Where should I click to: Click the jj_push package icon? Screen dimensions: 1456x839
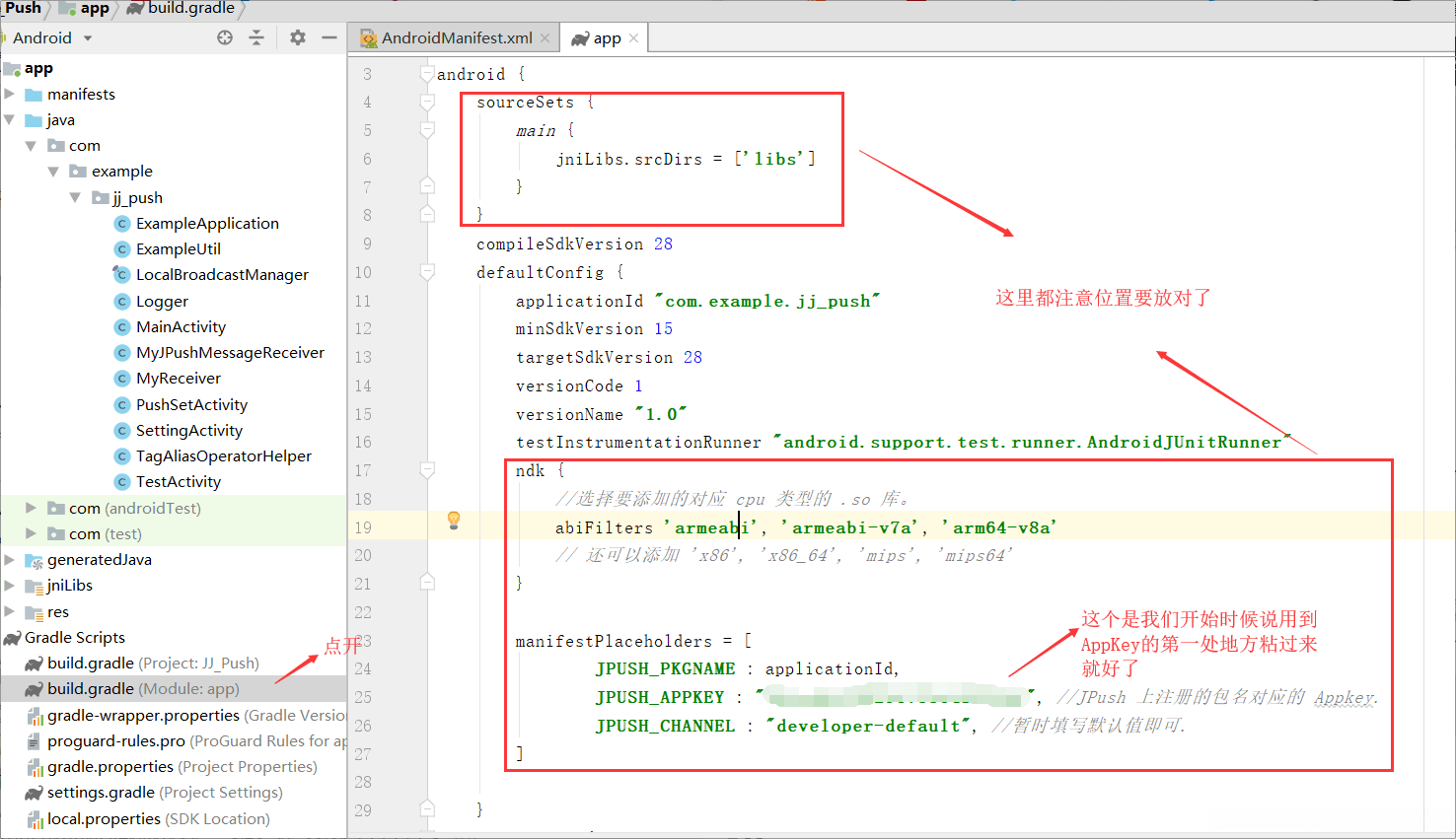click(101, 198)
